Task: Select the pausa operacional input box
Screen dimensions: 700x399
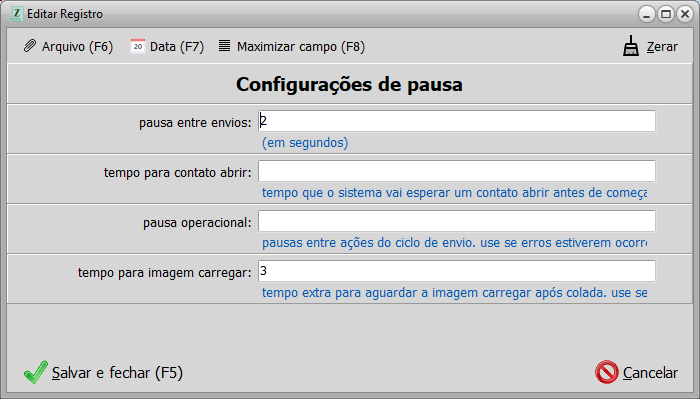Action: [x=457, y=221]
